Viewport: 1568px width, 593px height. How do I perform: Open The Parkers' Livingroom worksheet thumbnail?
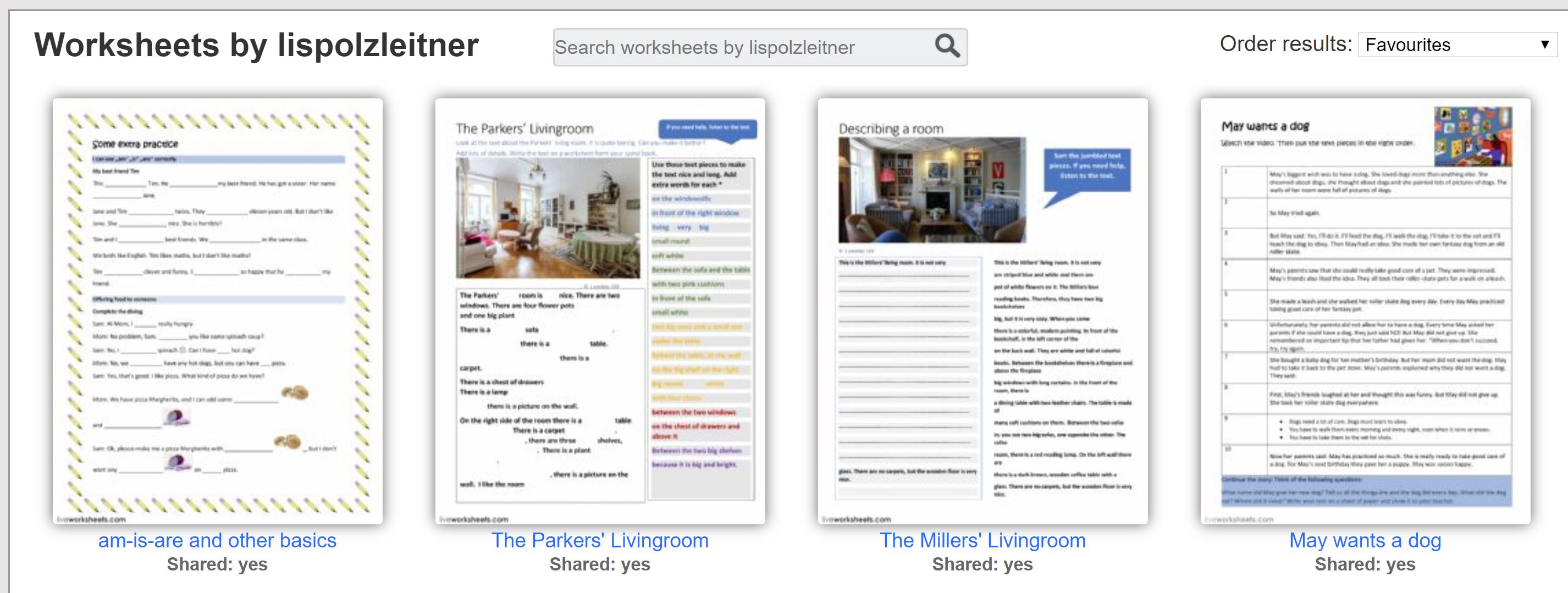click(x=600, y=310)
